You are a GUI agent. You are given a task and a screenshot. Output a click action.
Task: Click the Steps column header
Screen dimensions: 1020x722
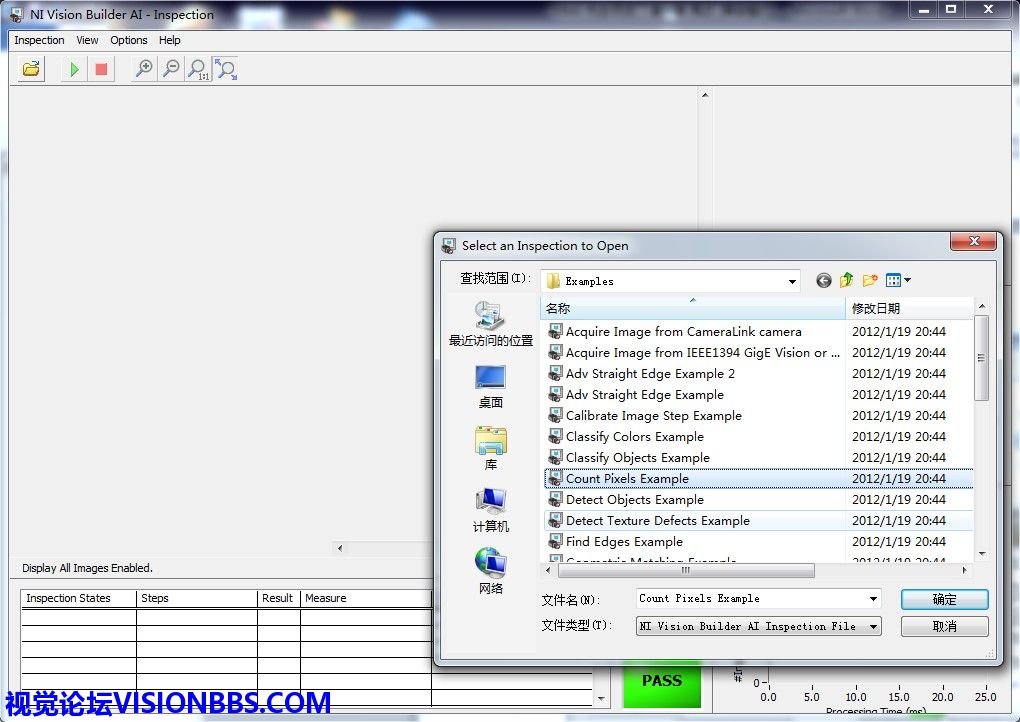(x=196, y=598)
